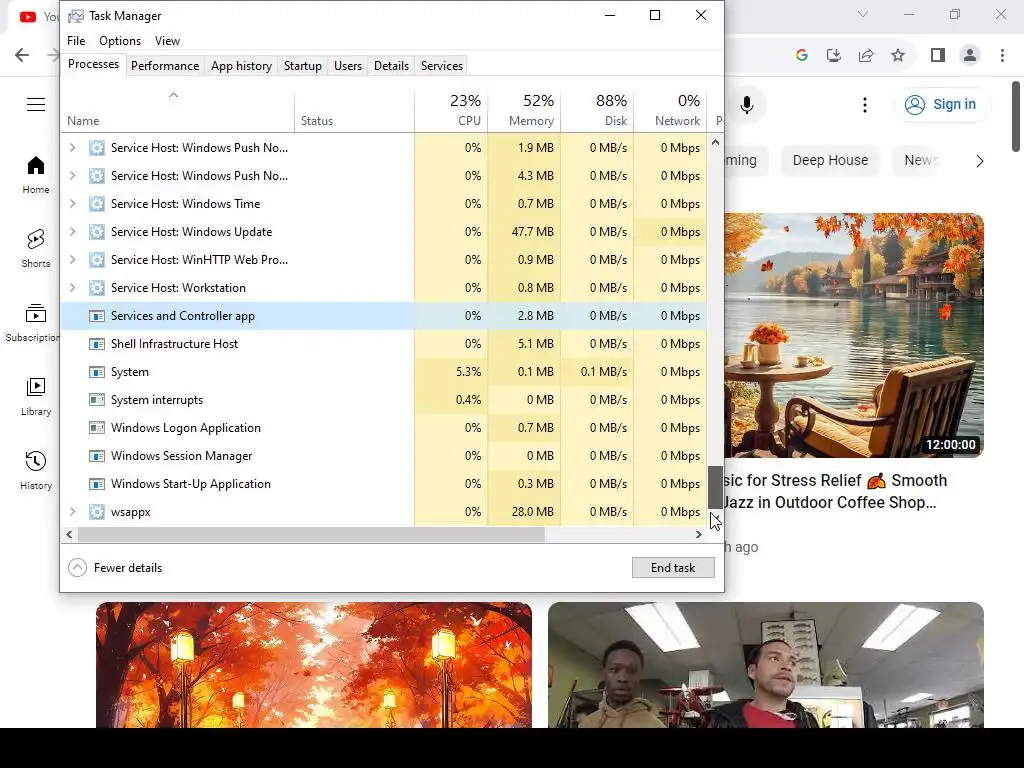Image resolution: width=1024 pixels, height=768 pixels.
Task: Start voice search with microphone icon
Action: point(746,104)
